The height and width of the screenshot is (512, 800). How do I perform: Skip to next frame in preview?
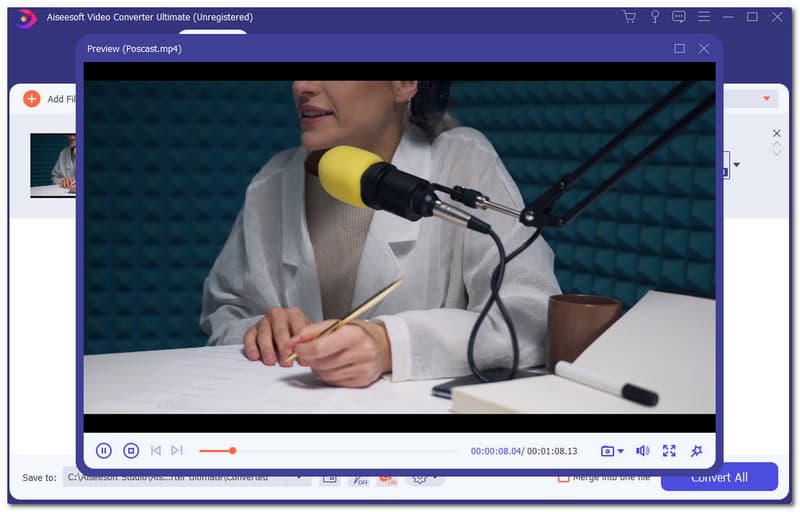pos(177,451)
